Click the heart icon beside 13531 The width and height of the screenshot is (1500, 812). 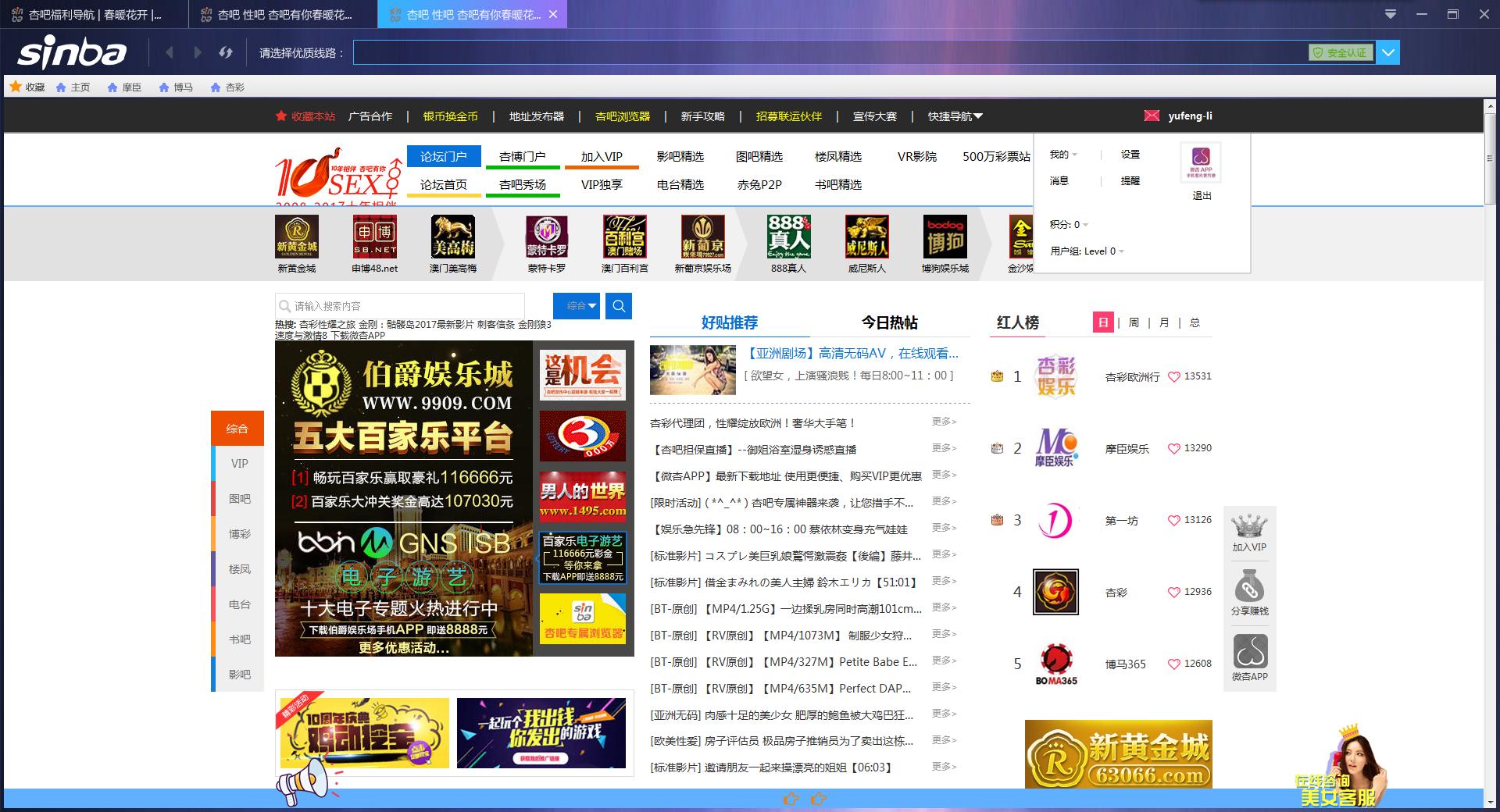tap(1173, 376)
